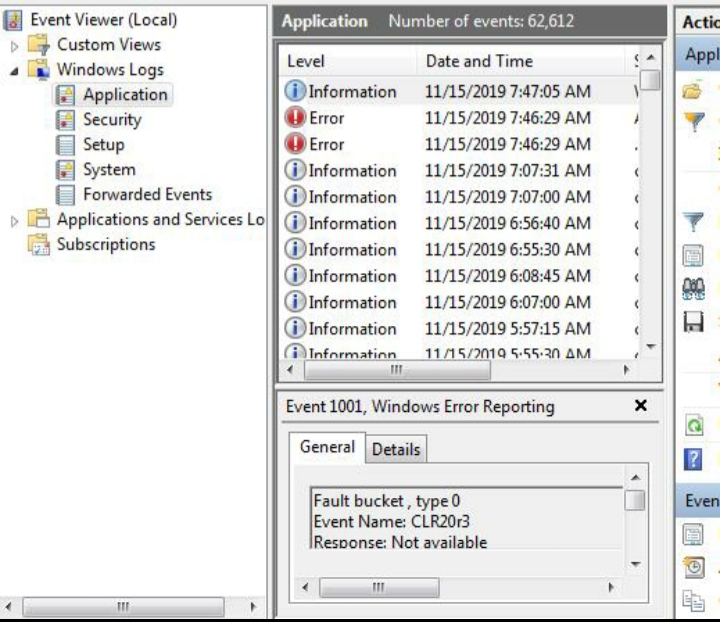Select Information event at 7:07:00 AM
This screenshot has height=622, width=720.
tap(458, 197)
